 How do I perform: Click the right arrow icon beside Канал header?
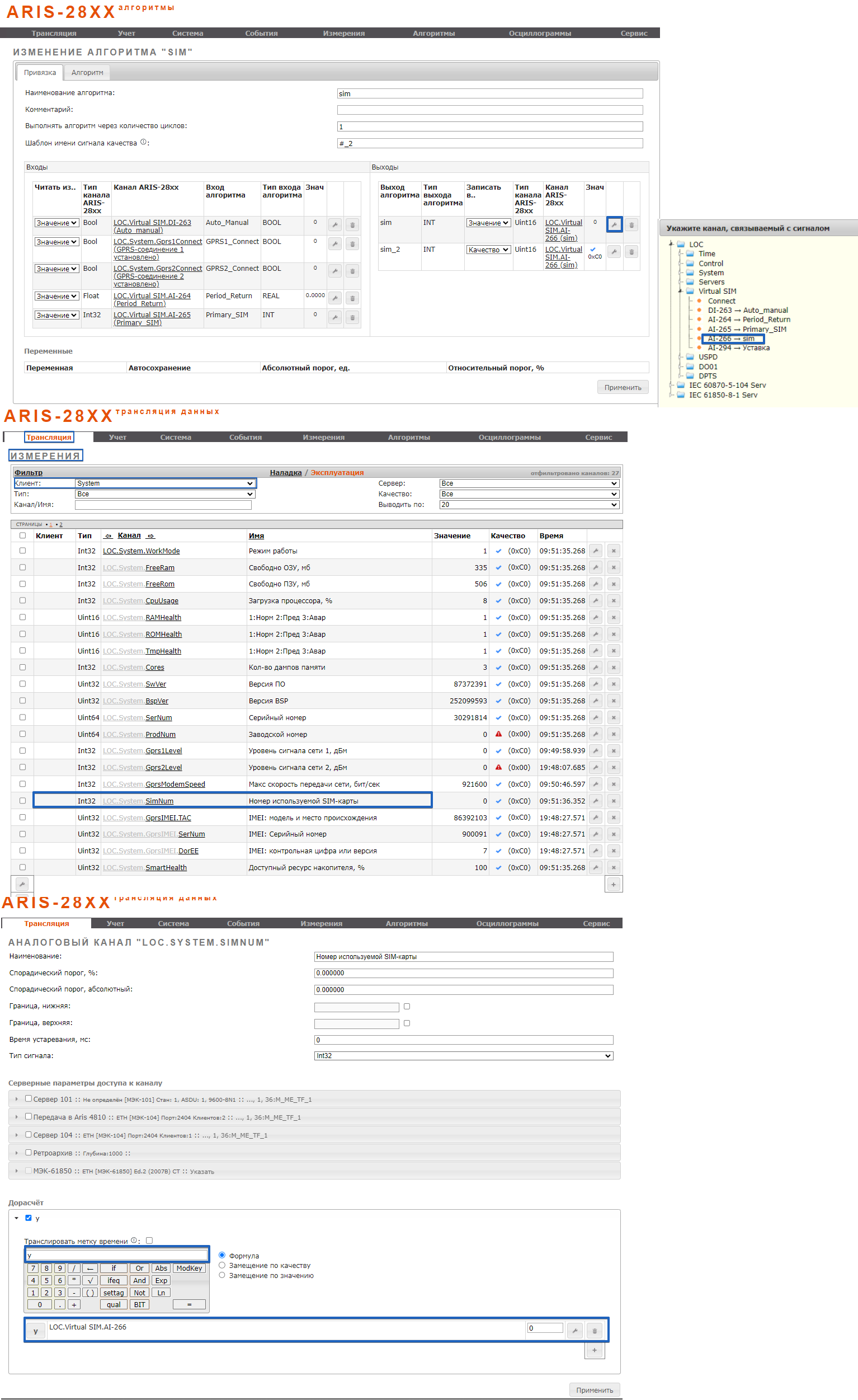150,536
